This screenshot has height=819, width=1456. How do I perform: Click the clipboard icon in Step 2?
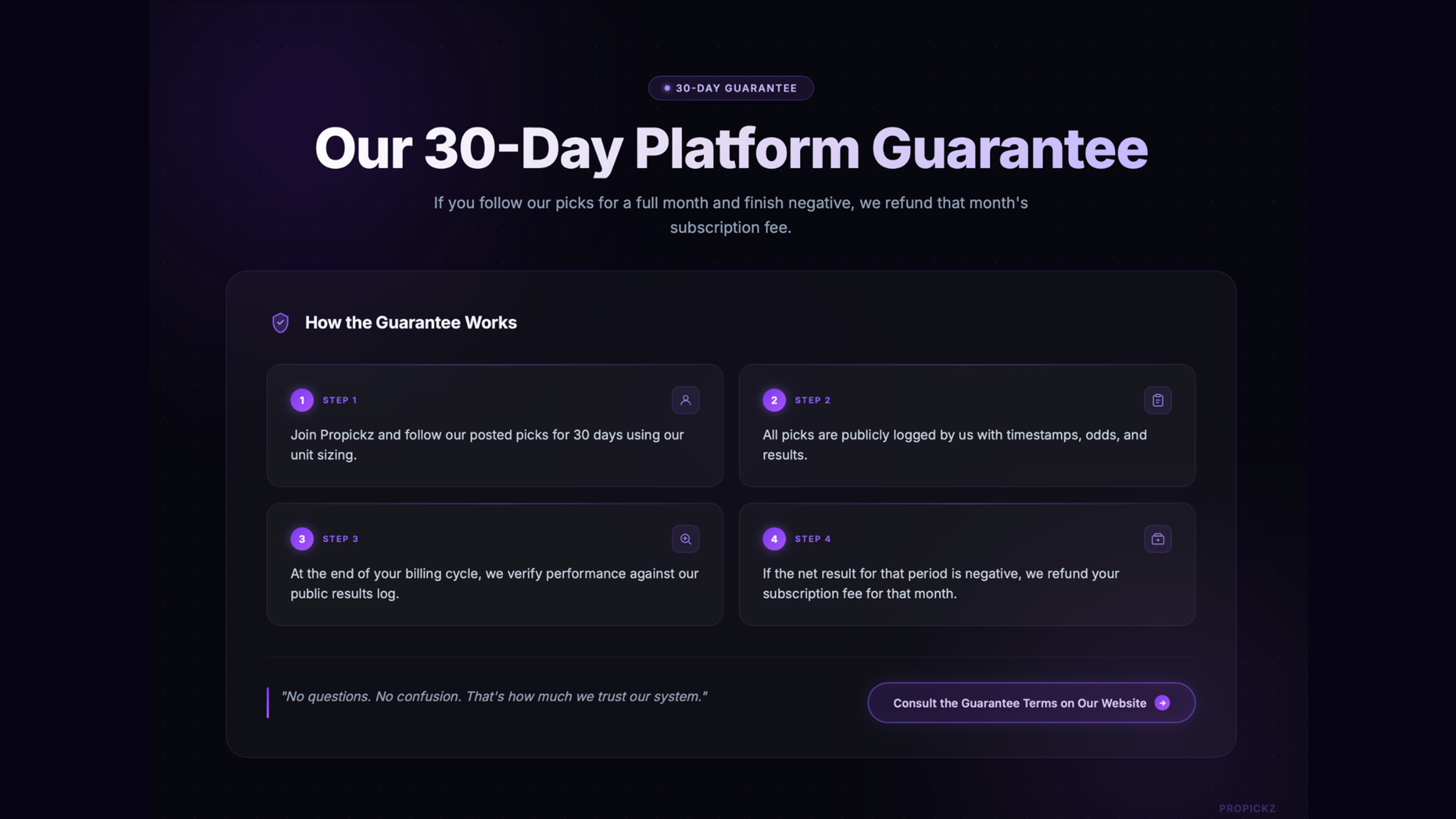tap(1157, 400)
